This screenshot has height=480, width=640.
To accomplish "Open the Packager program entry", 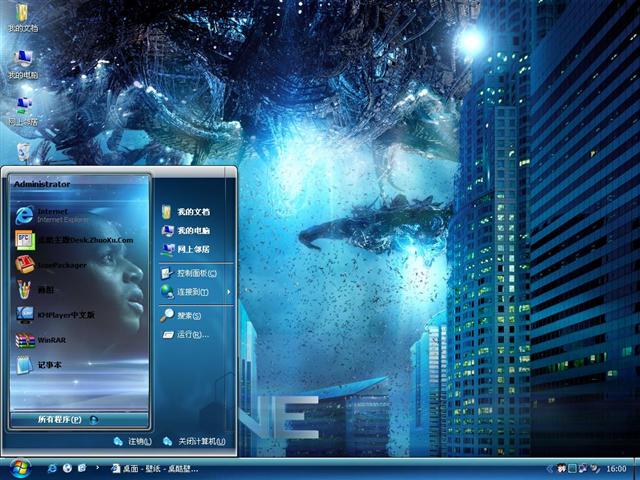I will pyautogui.click(x=51, y=265).
